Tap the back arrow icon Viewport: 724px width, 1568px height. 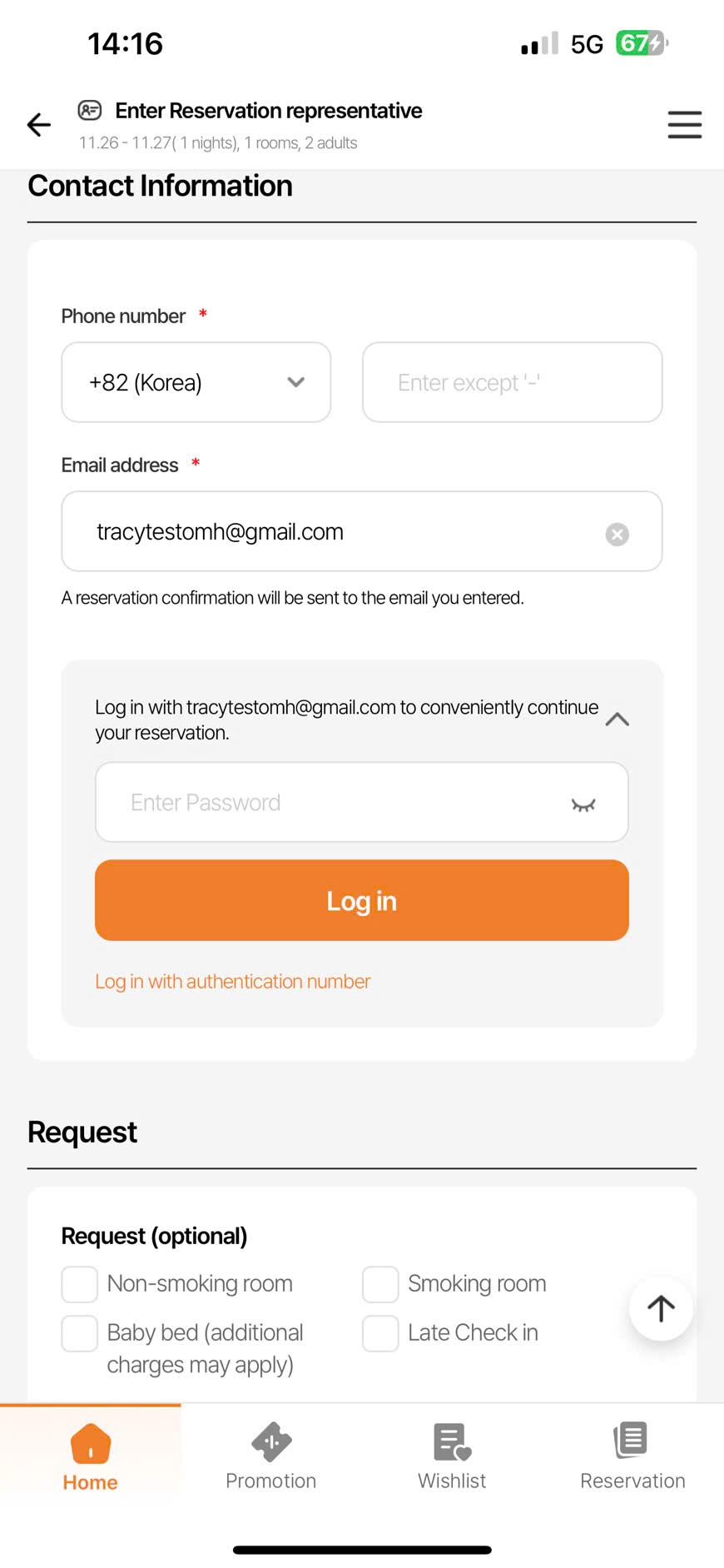click(x=39, y=125)
